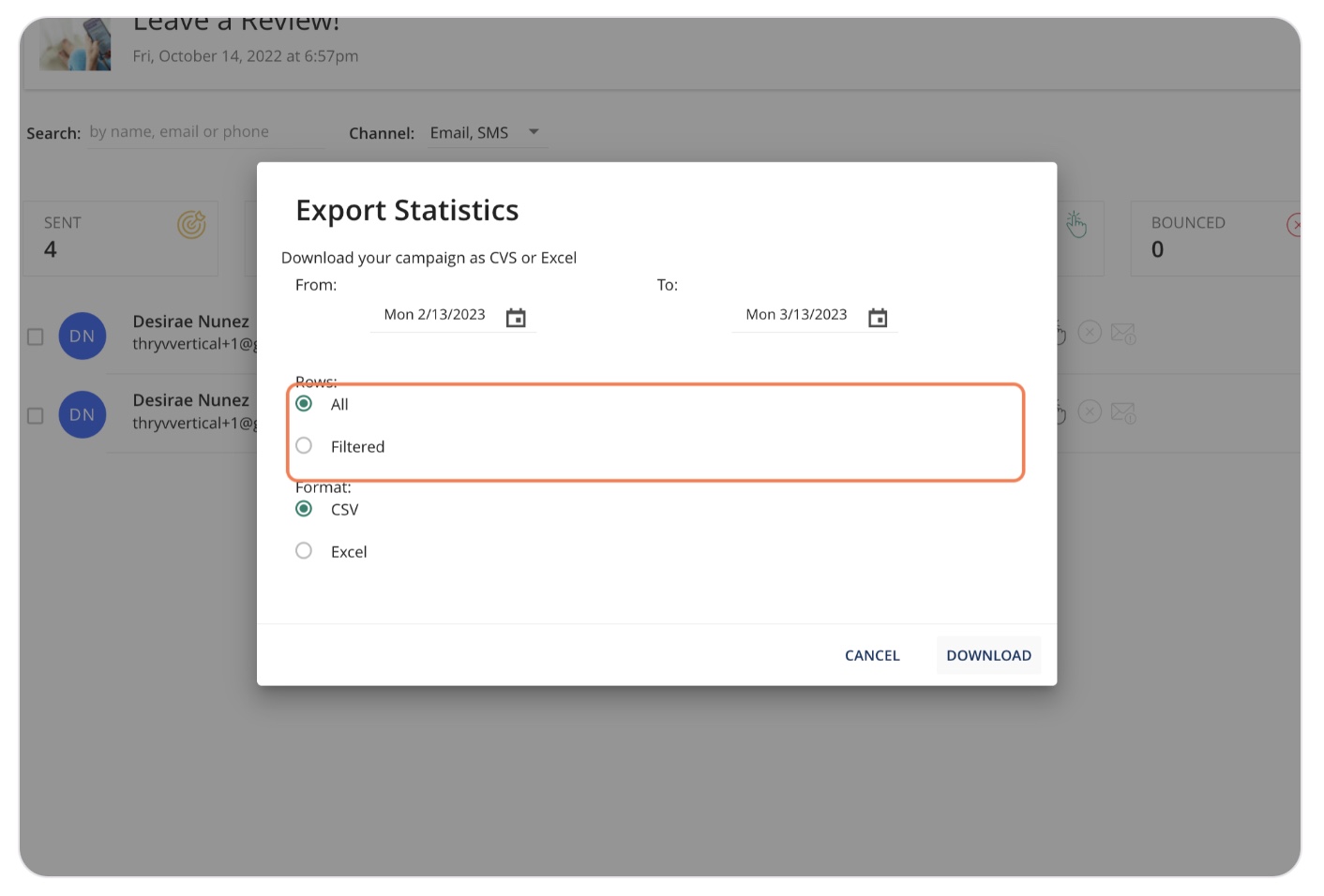Expand the Channel Email, SMS dropdown
The width and height of the screenshot is (1324, 896).
pos(487,132)
